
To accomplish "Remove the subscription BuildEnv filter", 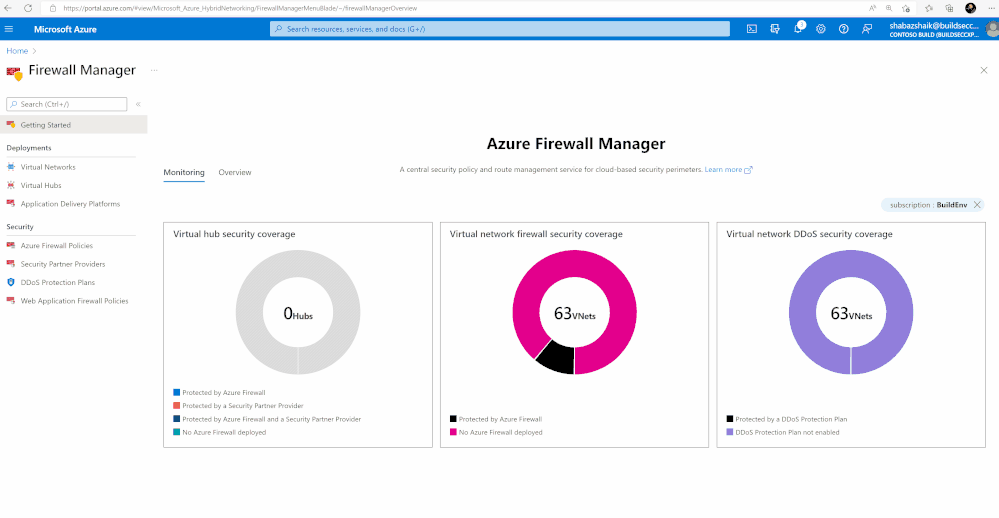I will pos(977,205).
